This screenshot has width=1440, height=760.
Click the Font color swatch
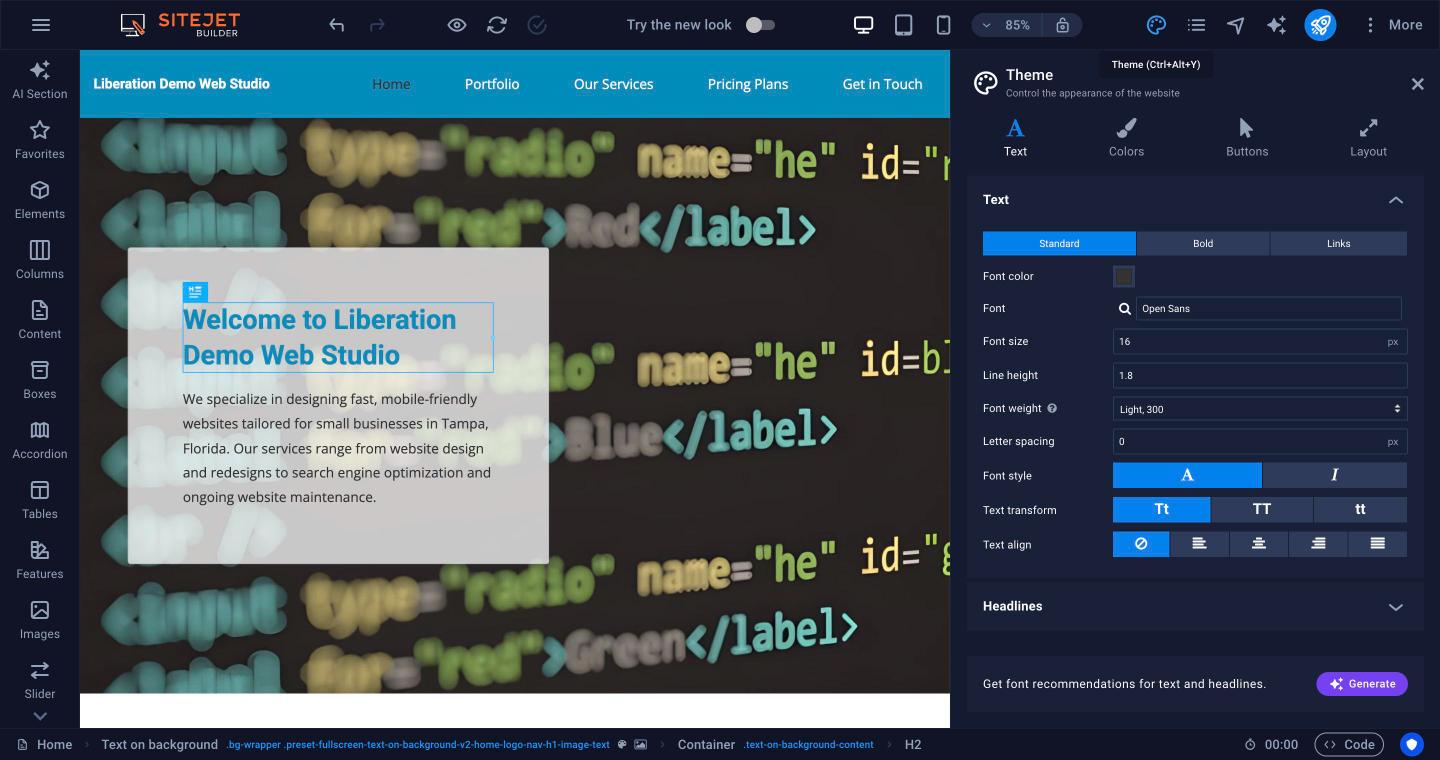1124,277
